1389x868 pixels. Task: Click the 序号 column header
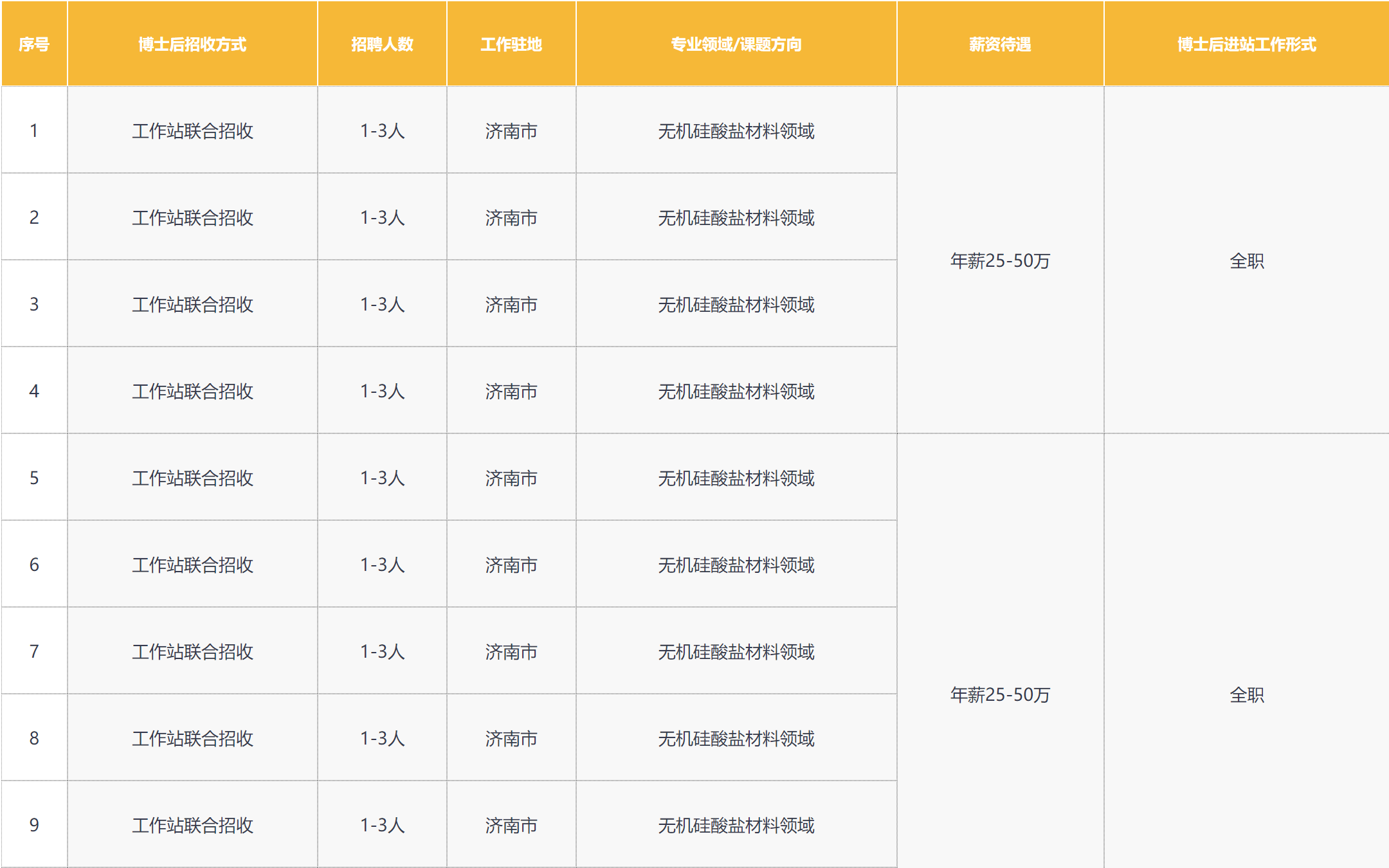coord(34,44)
